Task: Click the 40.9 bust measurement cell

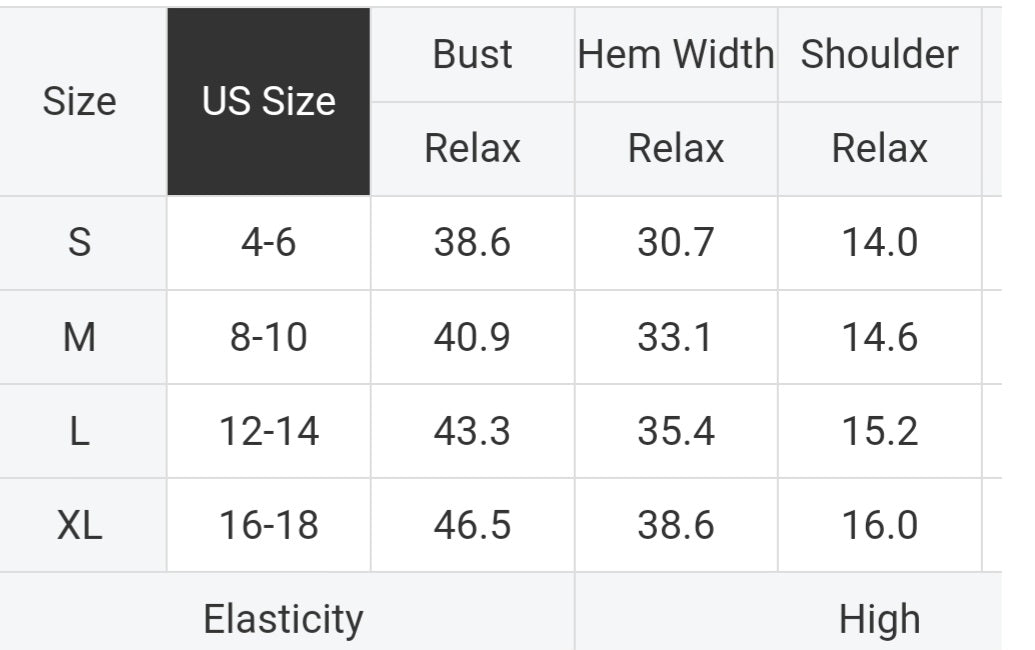Action: pos(472,337)
